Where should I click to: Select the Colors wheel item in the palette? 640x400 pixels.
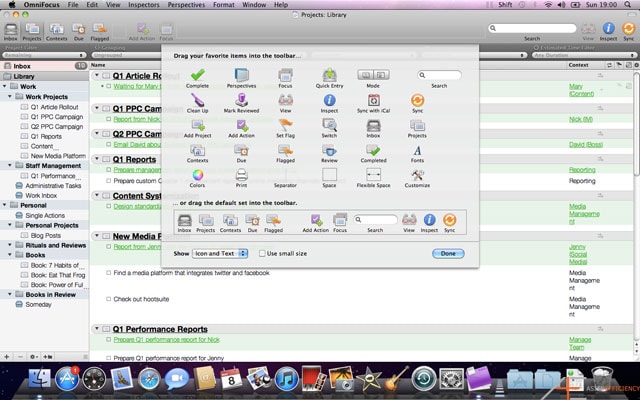click(198, 175)
